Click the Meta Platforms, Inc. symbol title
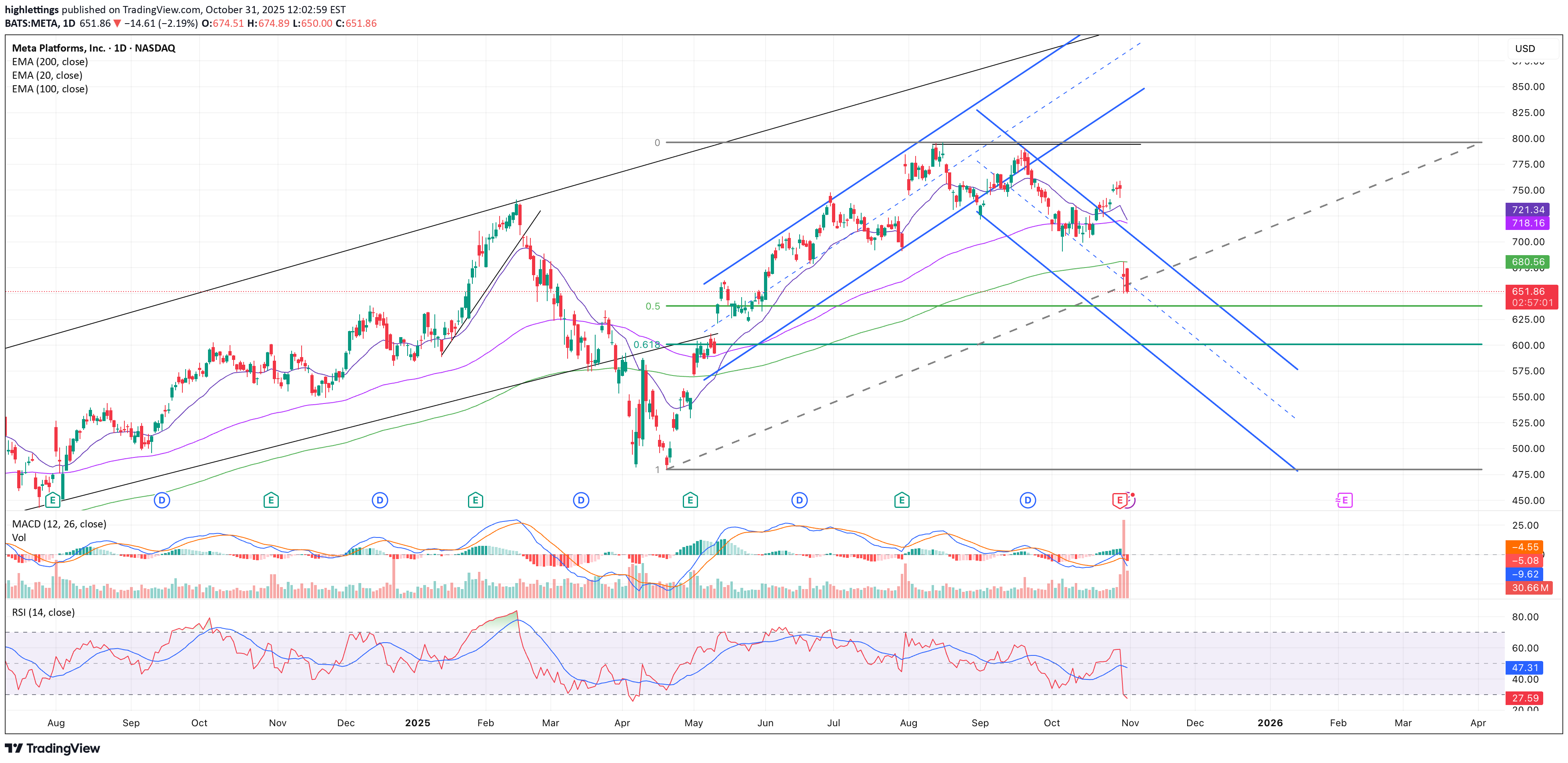The width and height of the screenshot is (1568, 763). [x=58, y=48]
